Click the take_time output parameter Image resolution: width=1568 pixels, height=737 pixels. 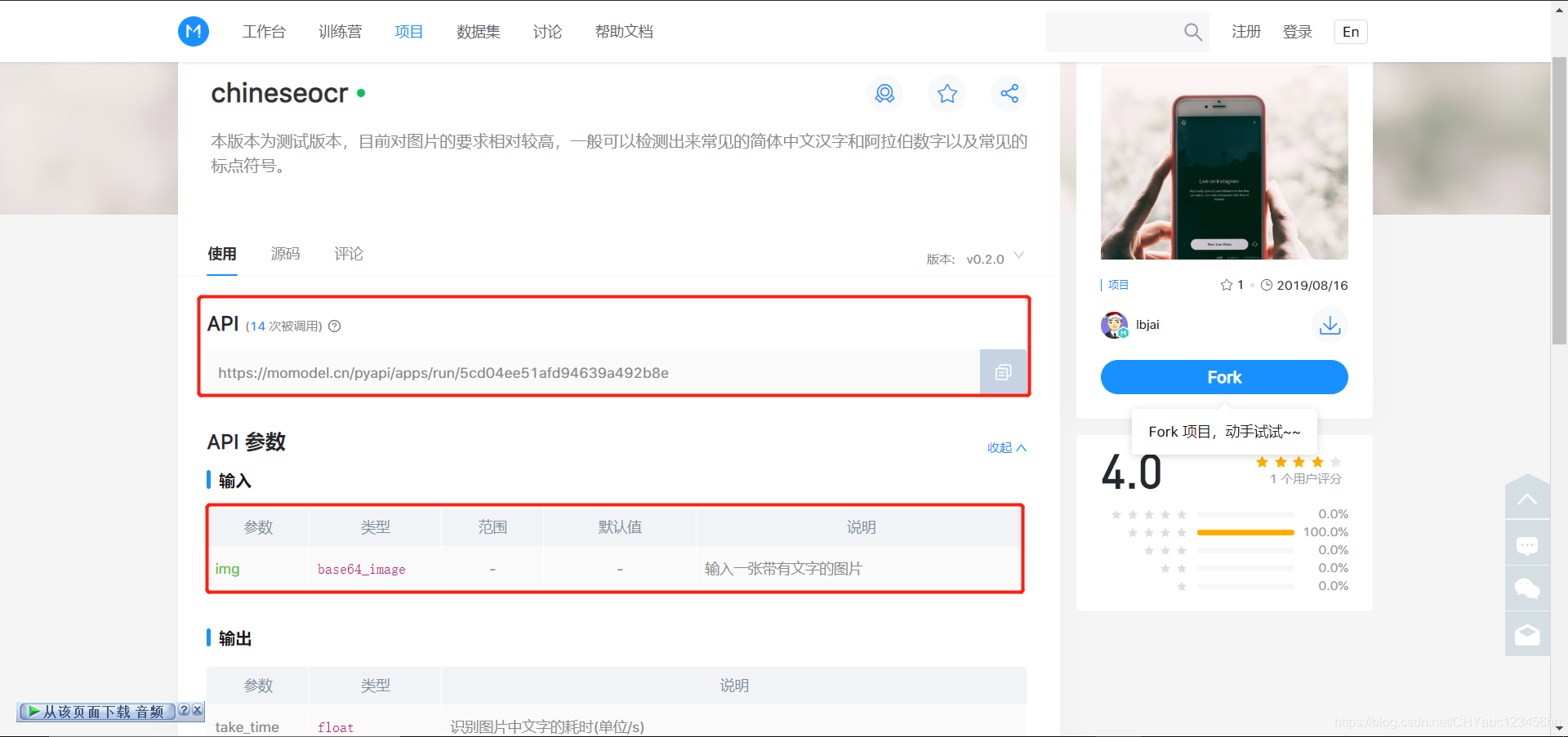[x=247, y=726]
